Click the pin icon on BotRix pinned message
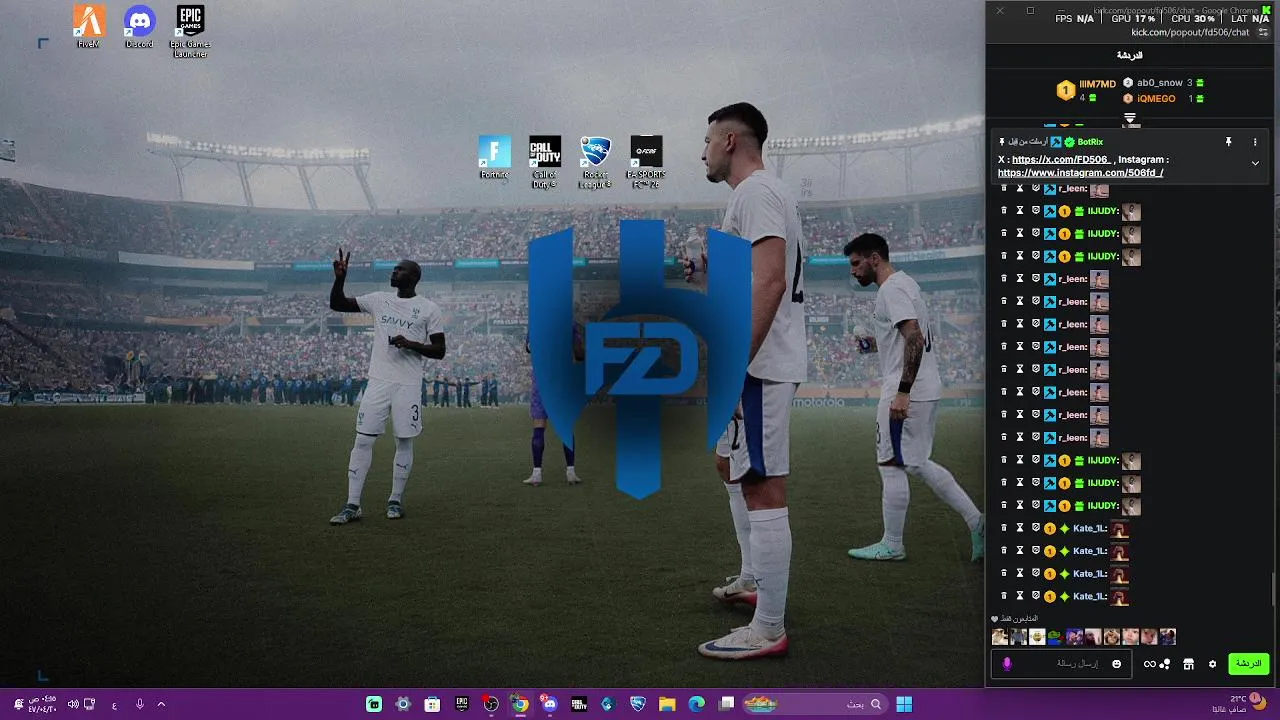 (1229, 142)
